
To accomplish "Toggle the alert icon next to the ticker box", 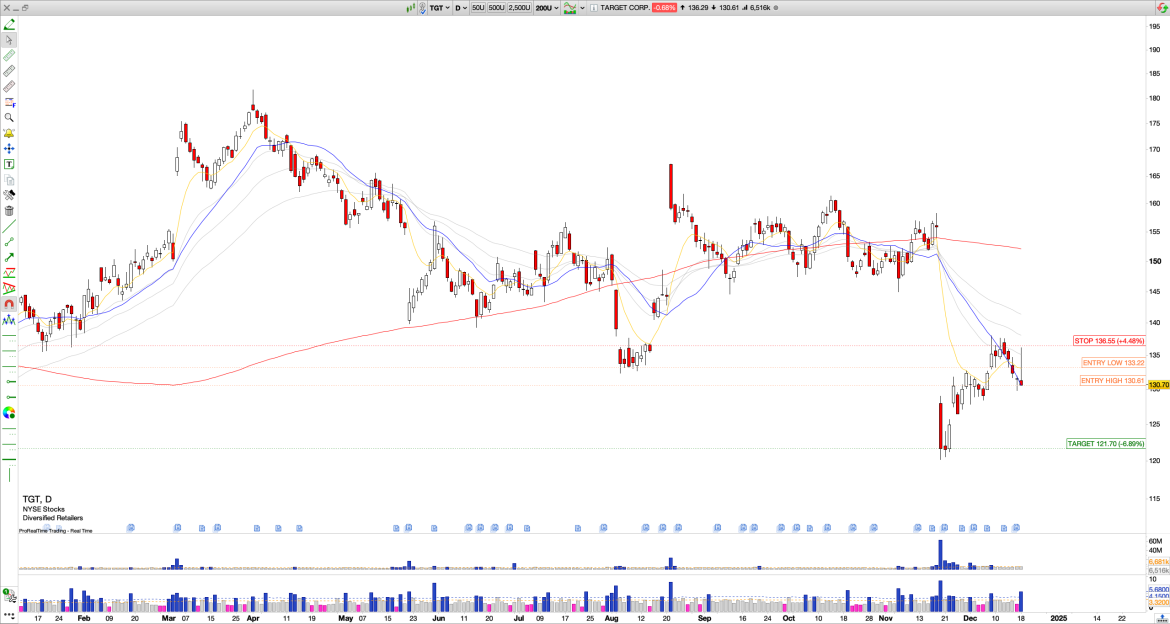I will pos(423,7).
